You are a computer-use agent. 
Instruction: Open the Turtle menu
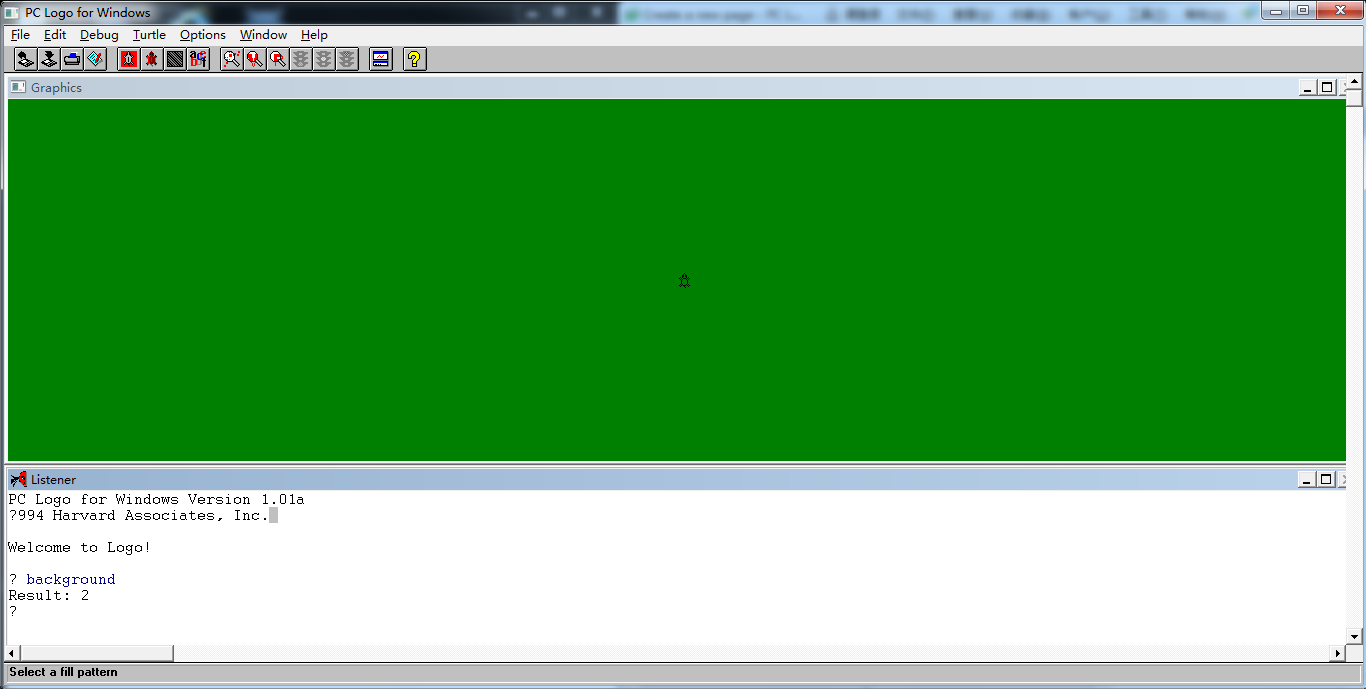(149, 34)
